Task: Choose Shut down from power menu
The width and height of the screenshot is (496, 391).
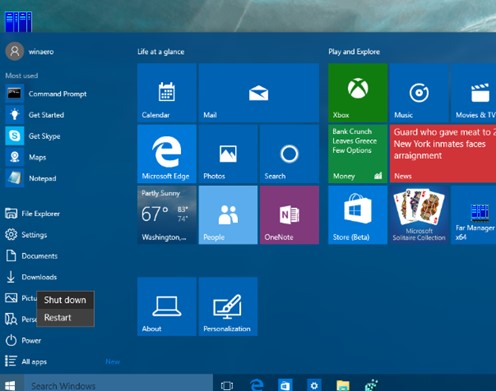Action: tap(65, 300)
